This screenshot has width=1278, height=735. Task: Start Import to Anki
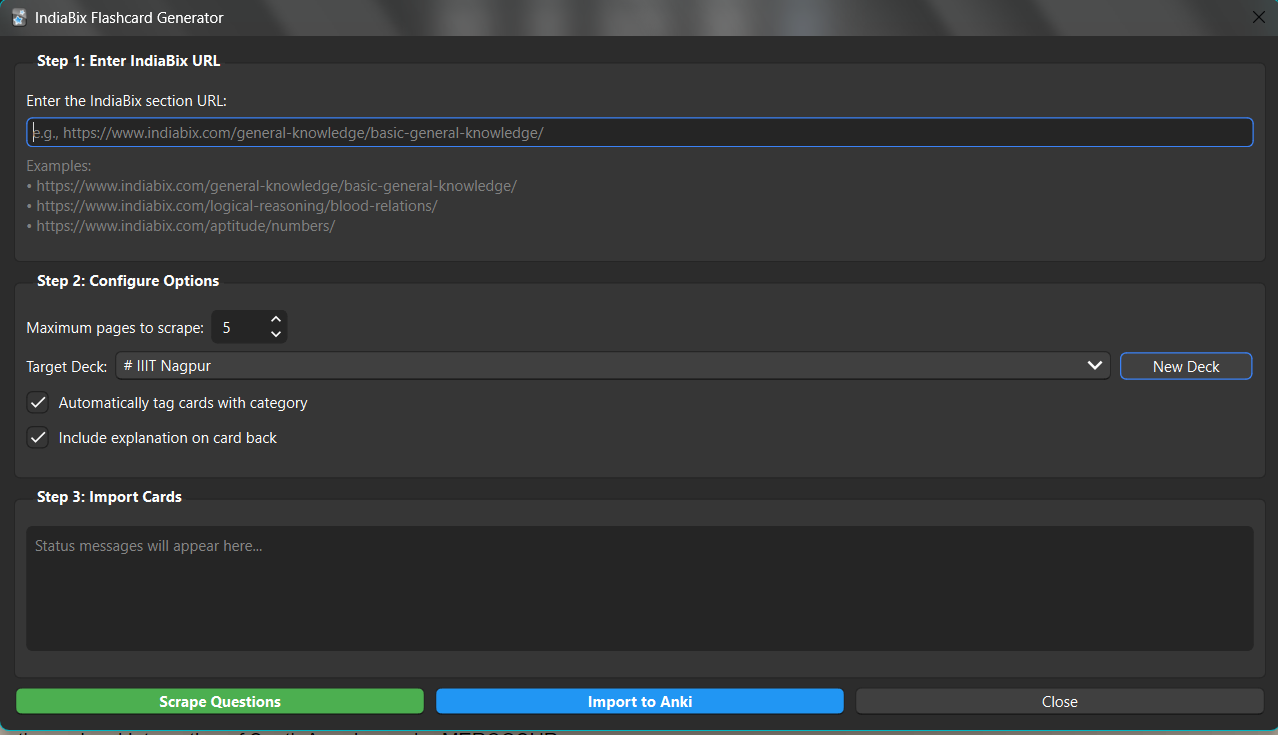coord(639,701)
